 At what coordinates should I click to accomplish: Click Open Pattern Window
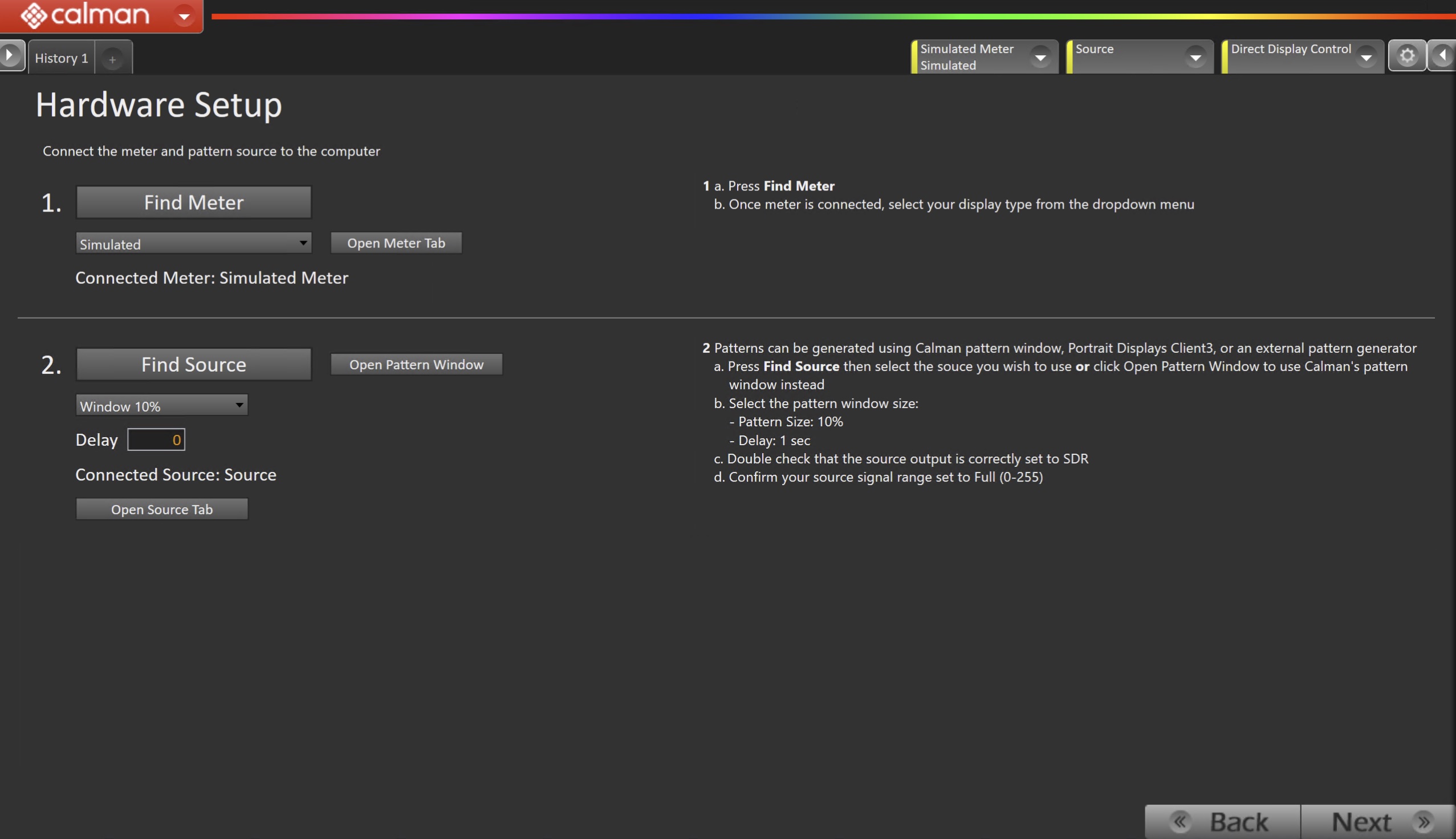point(416,365)
